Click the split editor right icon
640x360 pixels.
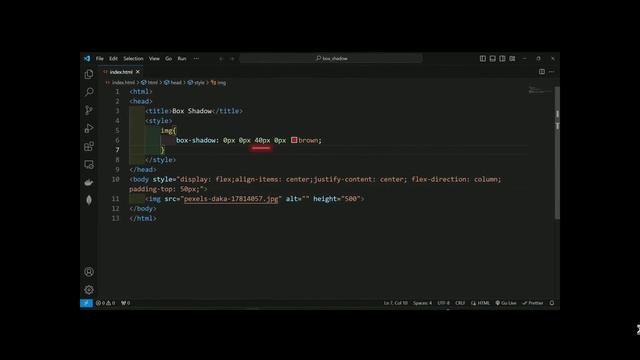click(542, 72)
